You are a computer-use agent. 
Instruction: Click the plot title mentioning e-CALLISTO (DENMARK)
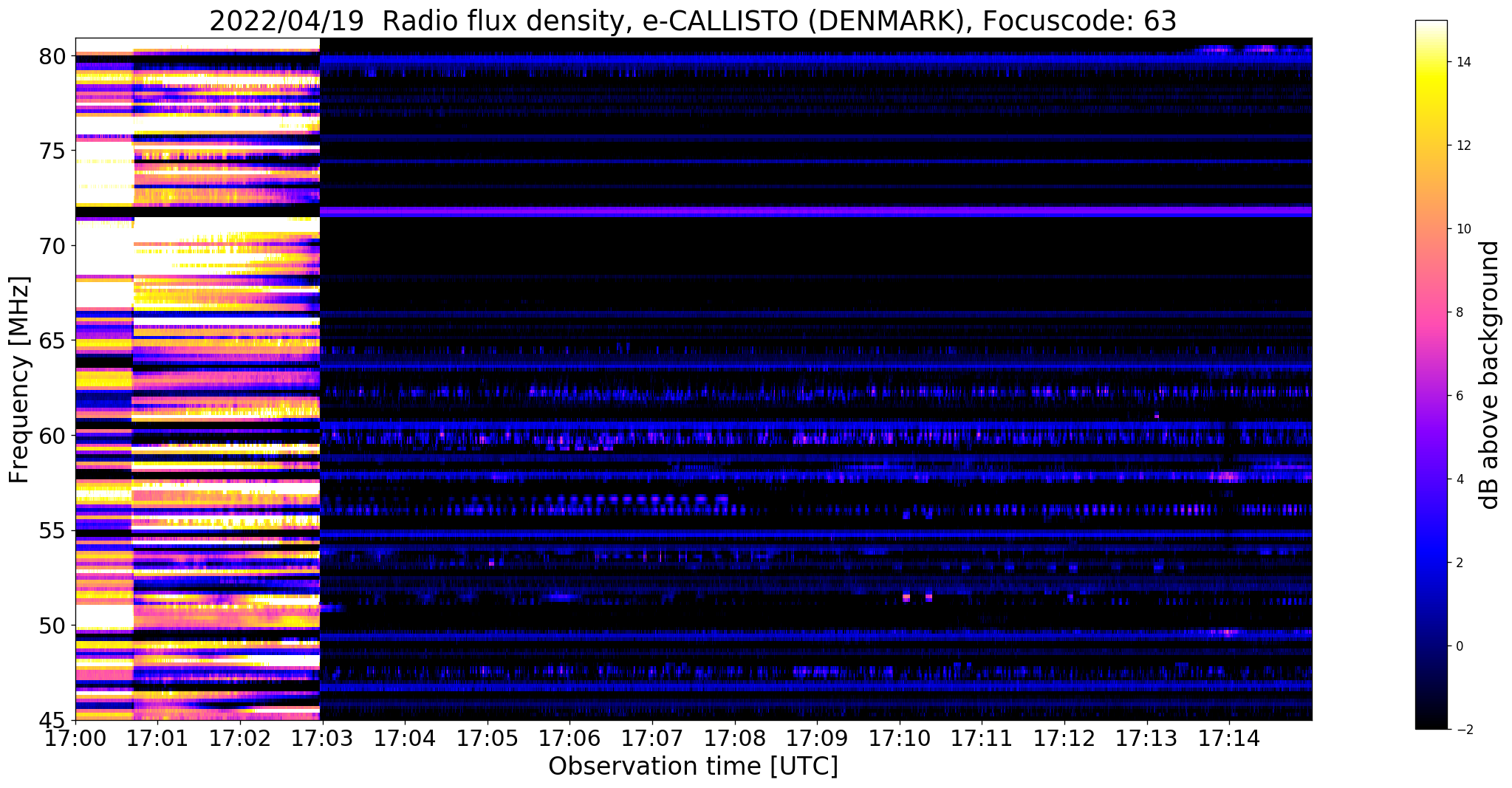(693, 21)
